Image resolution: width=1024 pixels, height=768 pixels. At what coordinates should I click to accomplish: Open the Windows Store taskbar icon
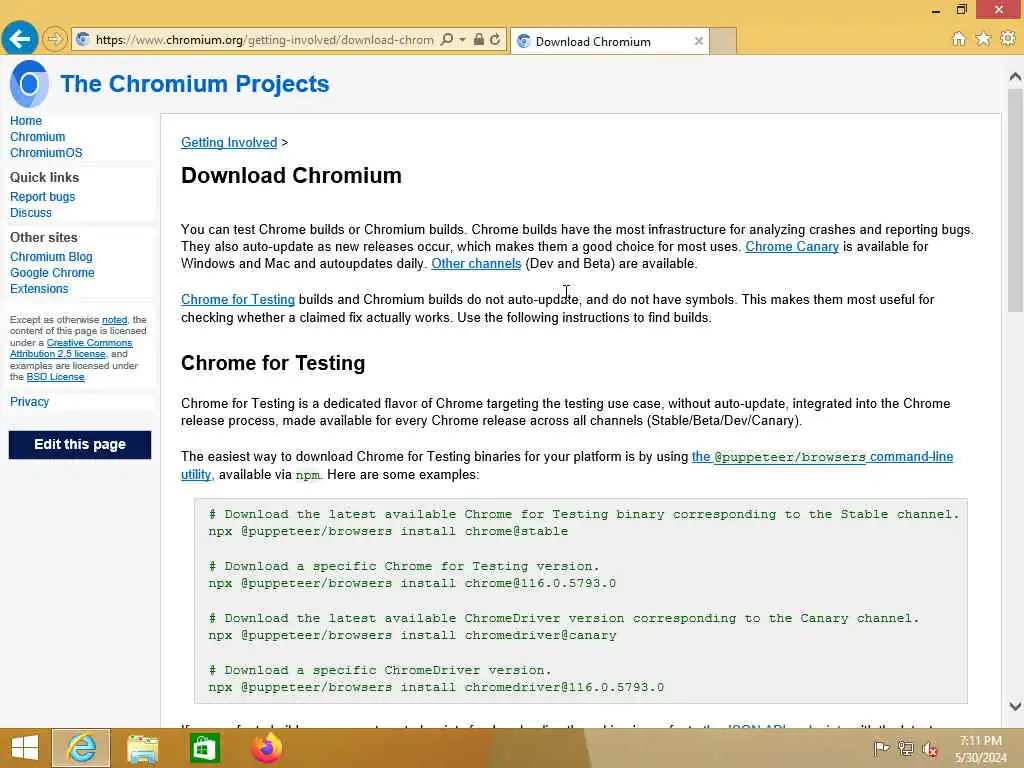coord(204,748)
